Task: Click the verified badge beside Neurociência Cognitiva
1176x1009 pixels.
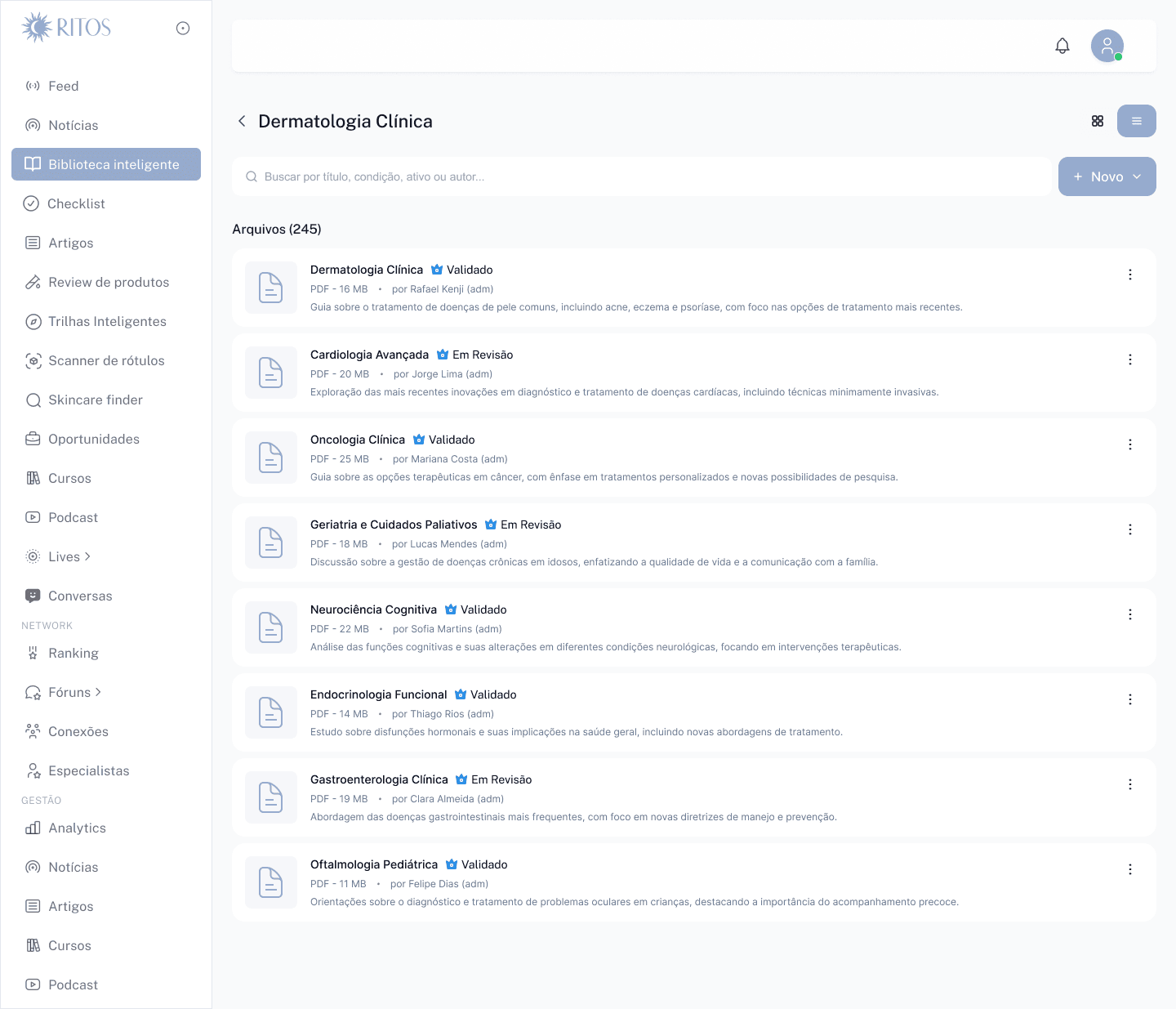Action: coord(451,609)
